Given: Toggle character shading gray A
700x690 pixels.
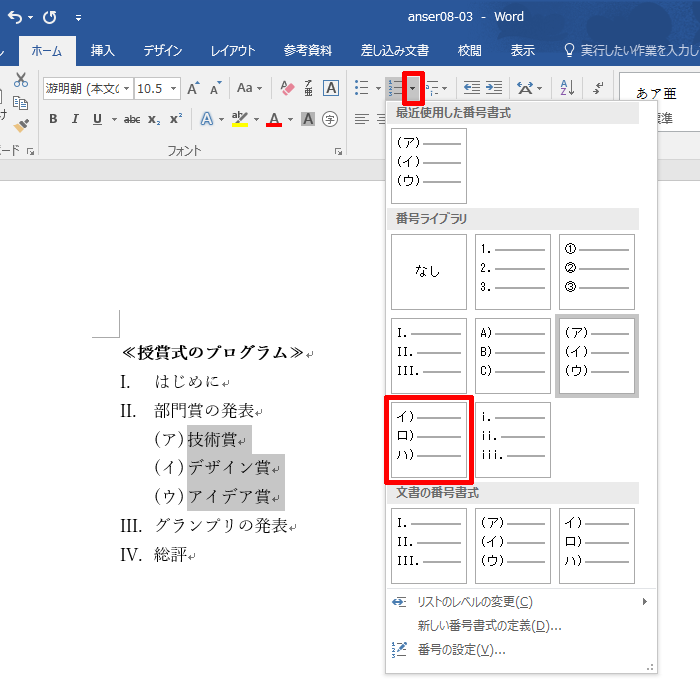Looking at the screenshot, I should click(308, 119).
